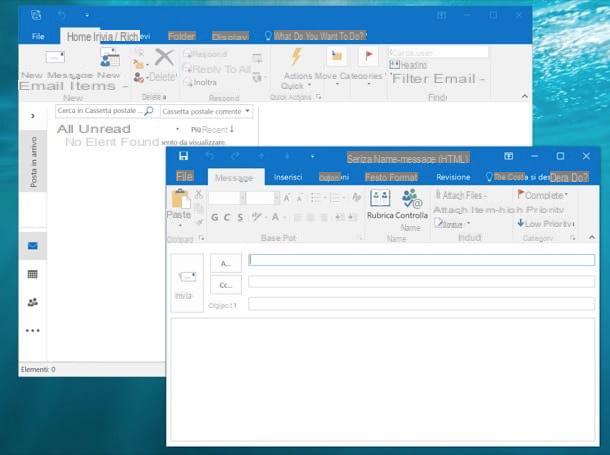Open the Testo Format tab in compose window
Screen dimensions: 610x455
pyautogui.click(x=391, y=177)
